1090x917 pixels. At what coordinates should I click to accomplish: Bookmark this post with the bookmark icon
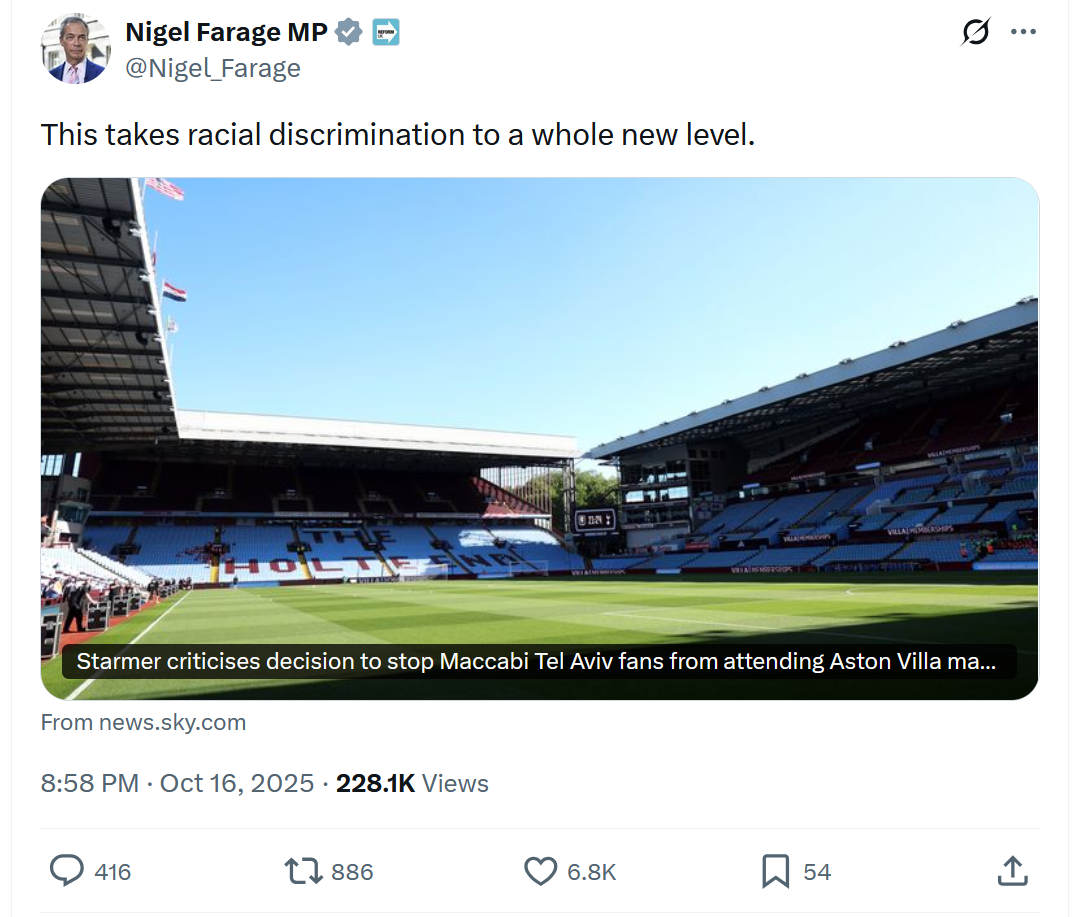[x=776, y=871]
